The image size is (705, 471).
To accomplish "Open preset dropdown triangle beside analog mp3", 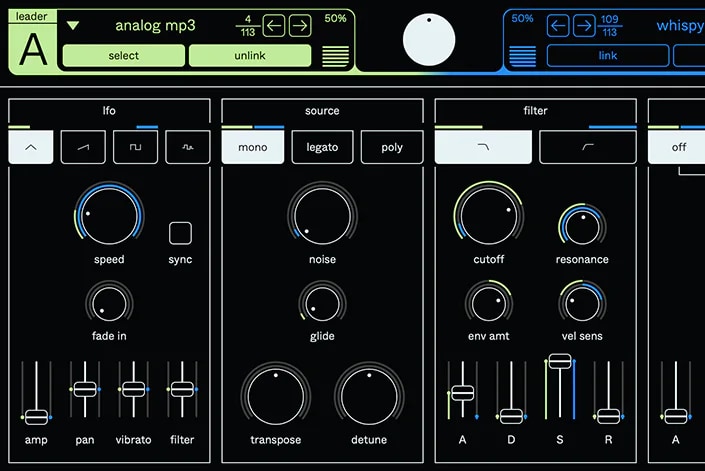I will 73,26.
